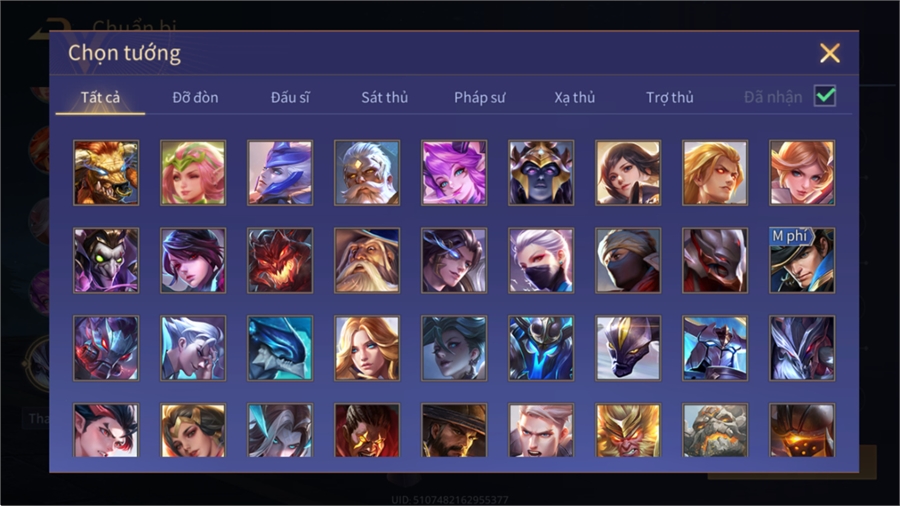Viewport: 900px width, 506px height.
Task: Filter heroes by Sát thủ tab
Action: tap(385, 98)
